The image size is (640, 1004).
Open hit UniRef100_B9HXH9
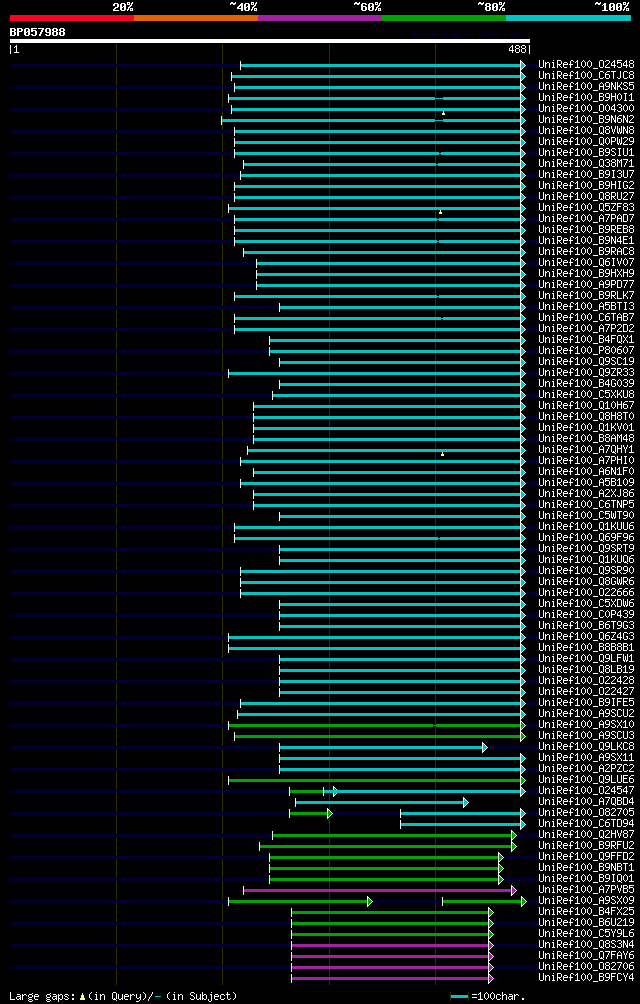click(x=586, y=273)
